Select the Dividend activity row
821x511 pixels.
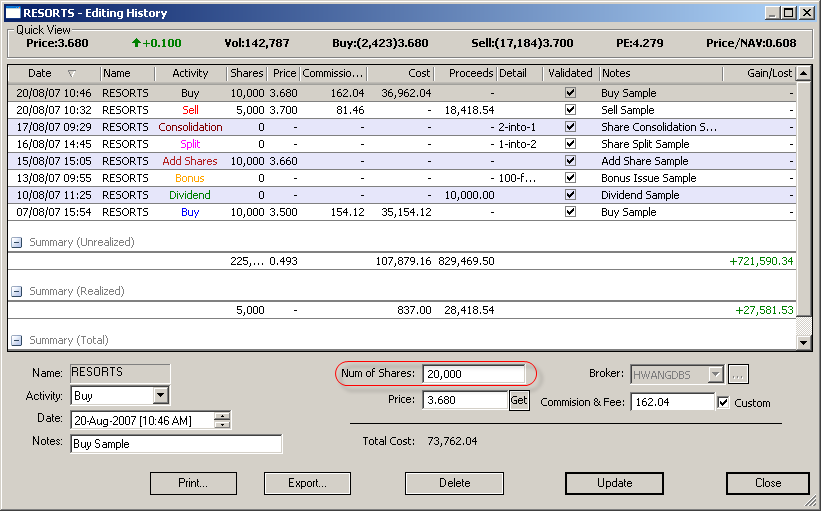pos(402,195)
